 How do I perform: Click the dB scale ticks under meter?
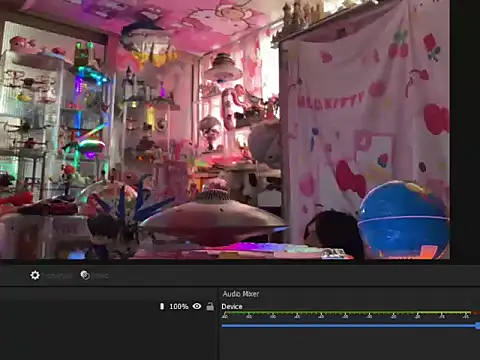pyautogui.click(x=346, y=316)
